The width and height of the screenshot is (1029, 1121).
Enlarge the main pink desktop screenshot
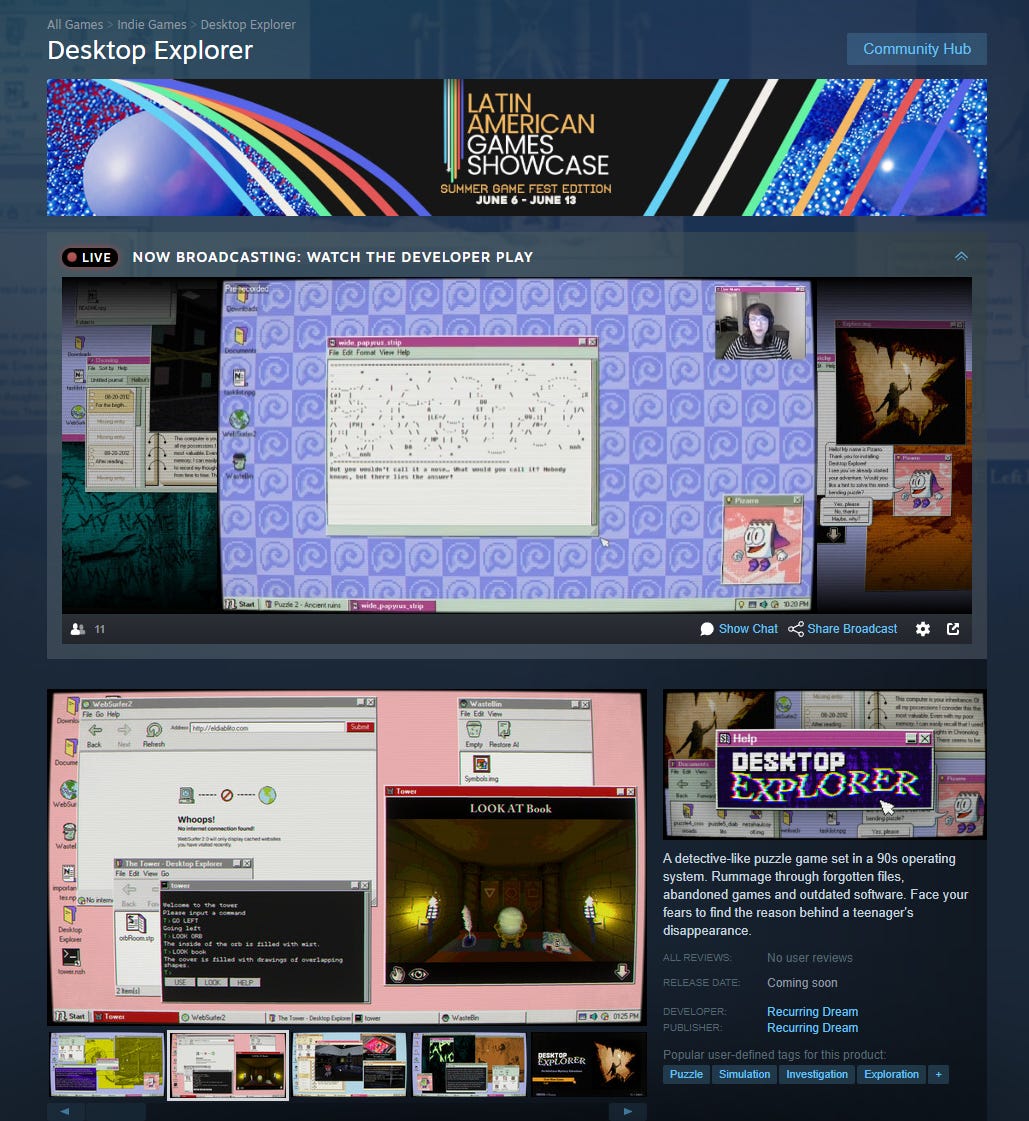347,857
